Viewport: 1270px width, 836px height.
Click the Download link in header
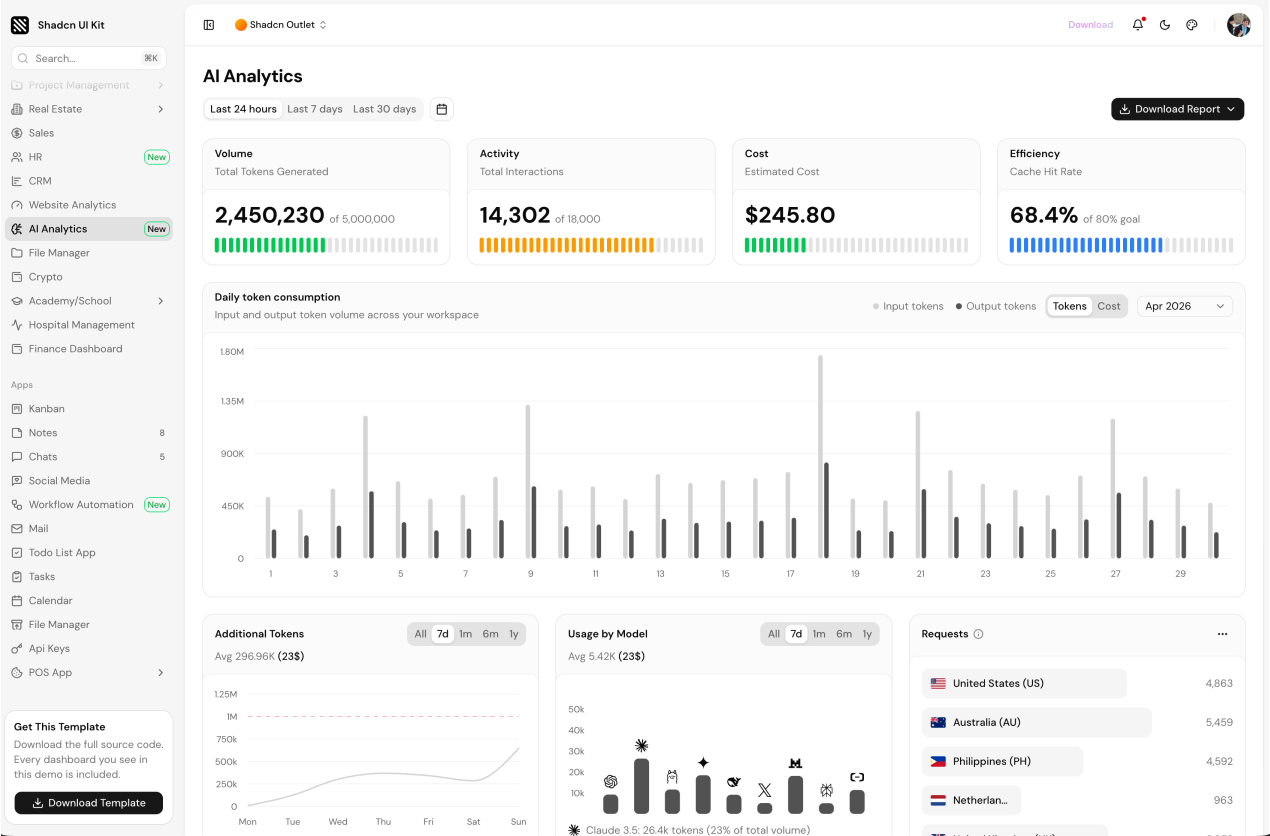[x=1090, y=25]
